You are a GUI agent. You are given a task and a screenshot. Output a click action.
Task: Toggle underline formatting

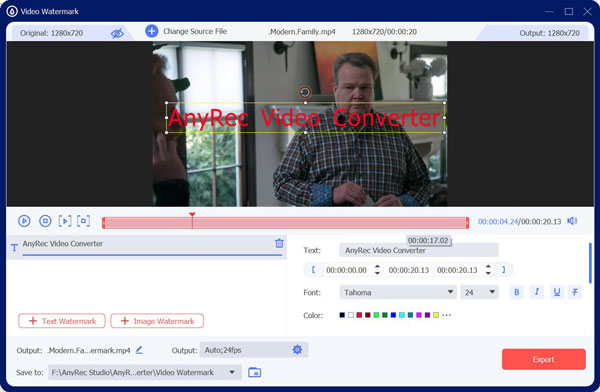coord(557,292)
